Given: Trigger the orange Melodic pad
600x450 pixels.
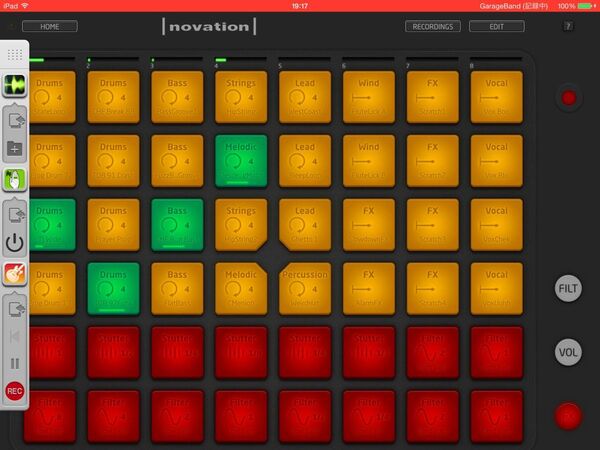Looking at the screenshot, I should point(241,289).
